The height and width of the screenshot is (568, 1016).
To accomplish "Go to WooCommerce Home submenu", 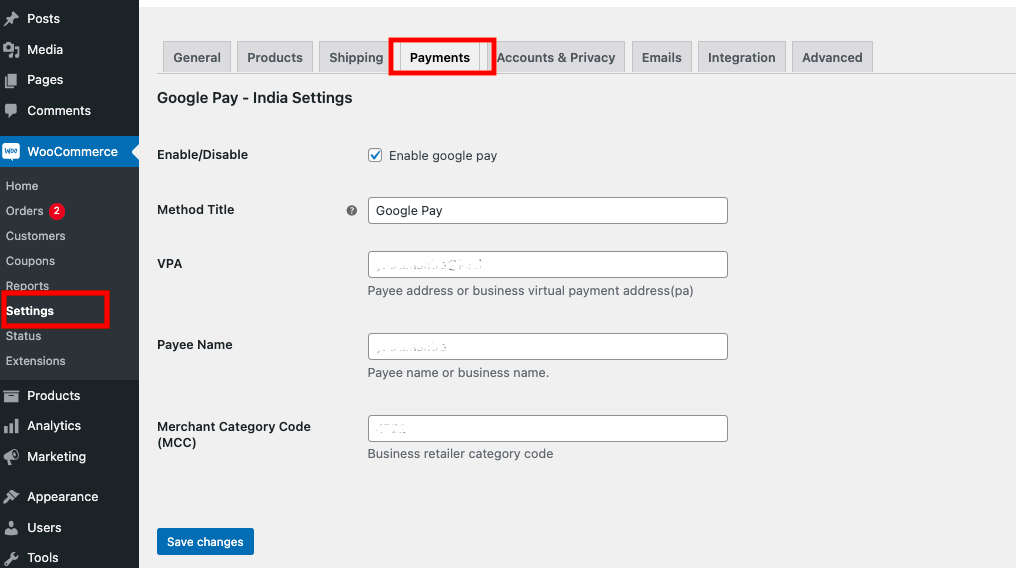I will (22, 186).
